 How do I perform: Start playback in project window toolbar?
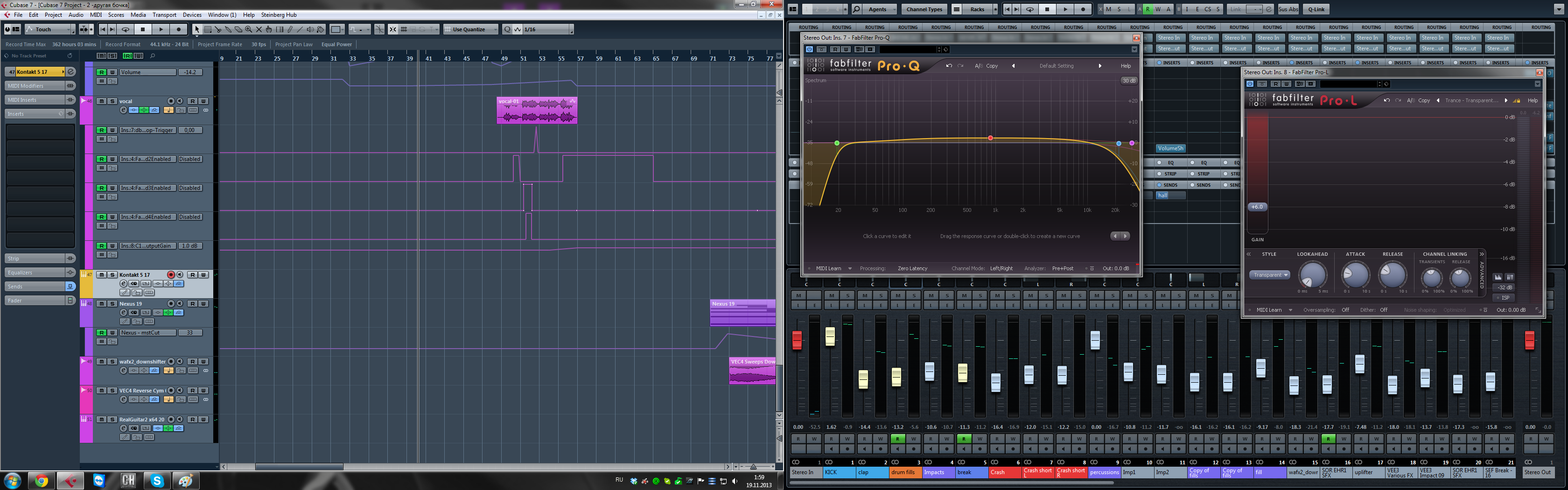161,29
